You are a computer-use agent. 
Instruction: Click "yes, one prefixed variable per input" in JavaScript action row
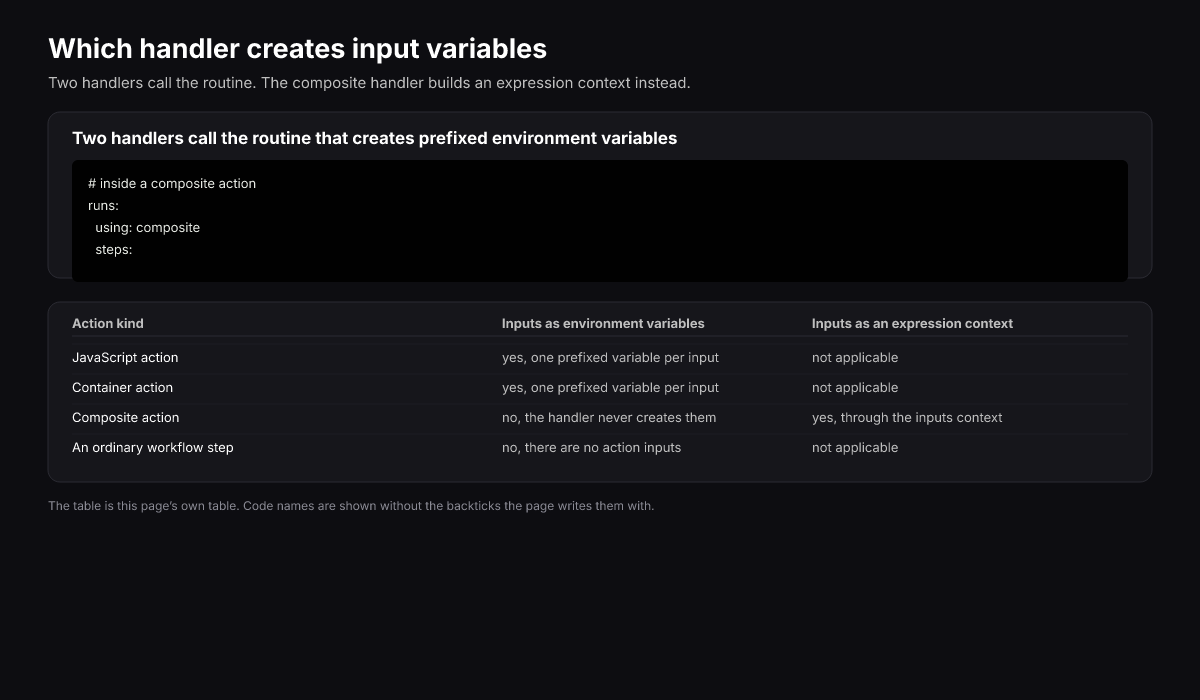pyautogui.click(x=610, y=357)
